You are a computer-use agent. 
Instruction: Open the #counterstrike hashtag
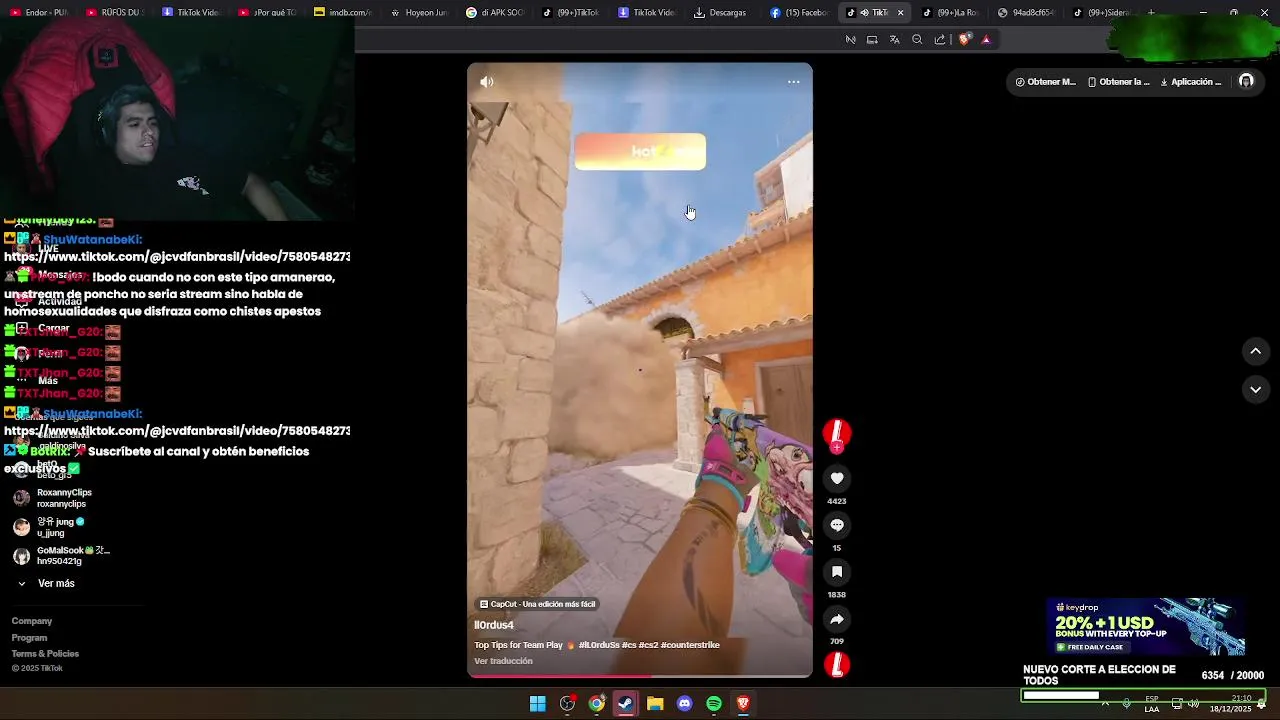(x=690, y=645)
